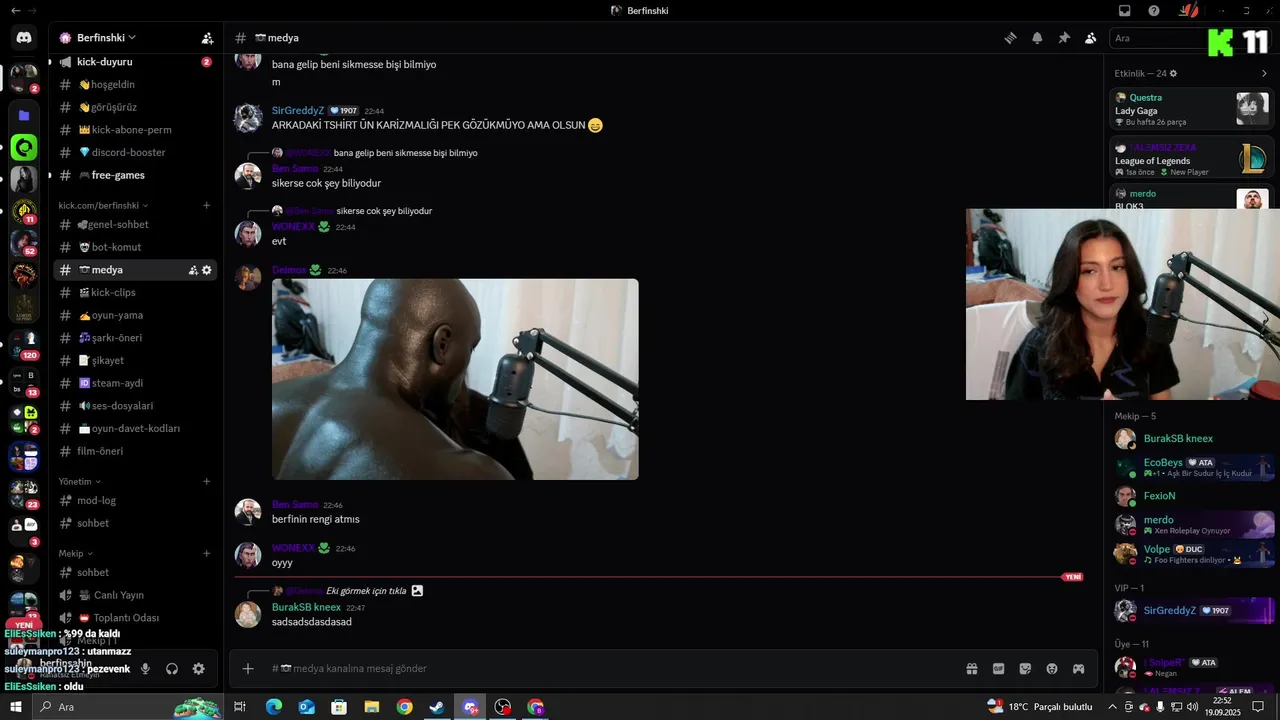This screenshot has height=720, width=1280.
Task: Click Eki görmek için tıkla reply link
Action: click(366, 591)
